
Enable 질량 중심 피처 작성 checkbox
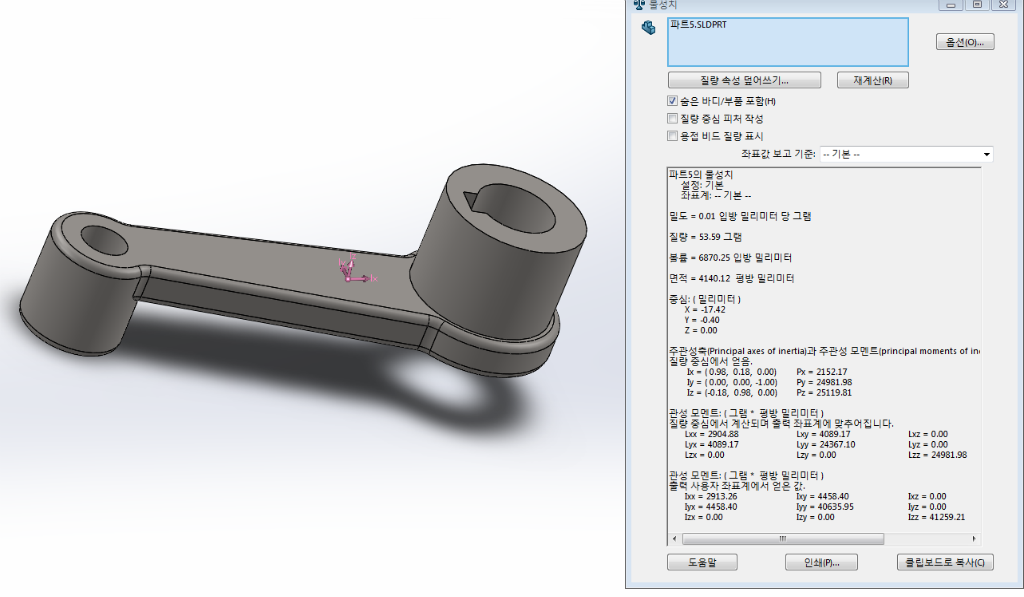tap(672, 118)
